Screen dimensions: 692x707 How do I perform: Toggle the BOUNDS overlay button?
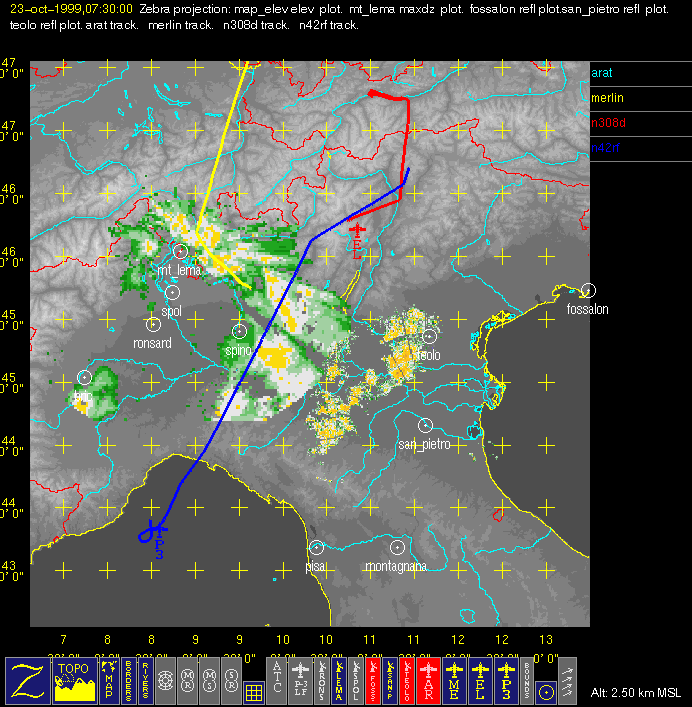point(527,680)
